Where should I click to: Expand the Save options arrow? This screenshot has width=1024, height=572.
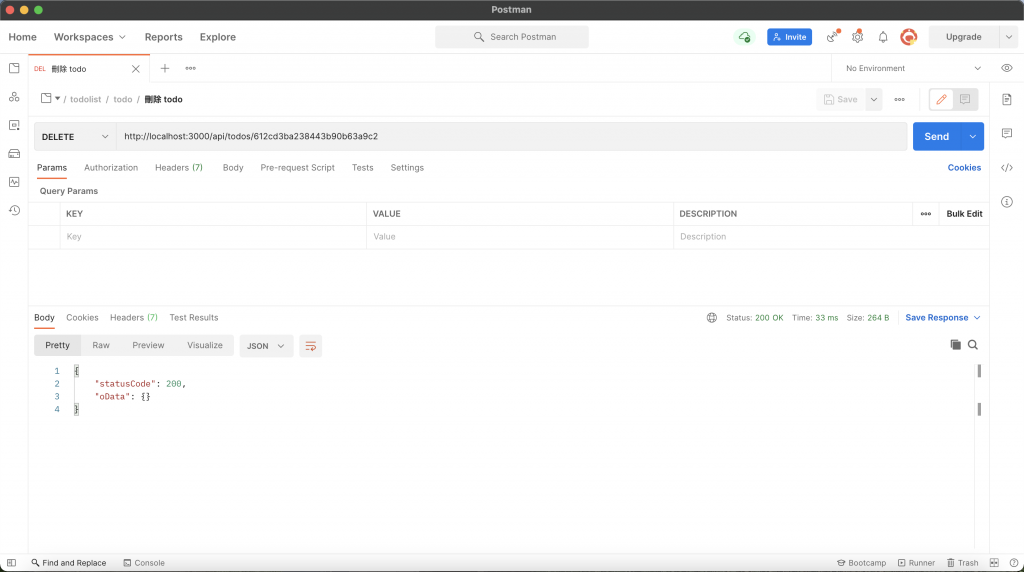coord(873,99)
